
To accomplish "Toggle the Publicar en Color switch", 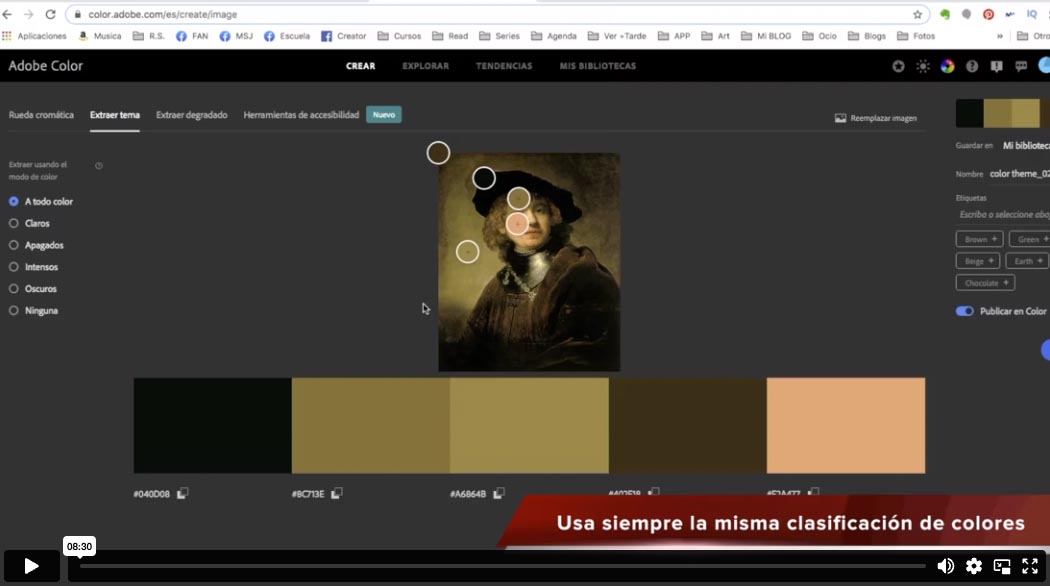I will pos(964,311).
